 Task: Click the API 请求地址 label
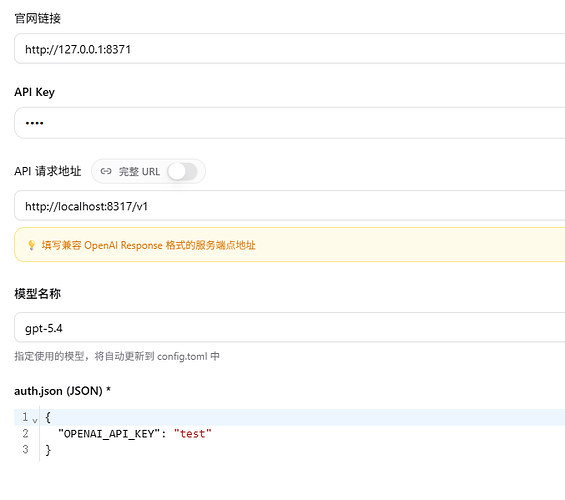(x=48, y=171)
